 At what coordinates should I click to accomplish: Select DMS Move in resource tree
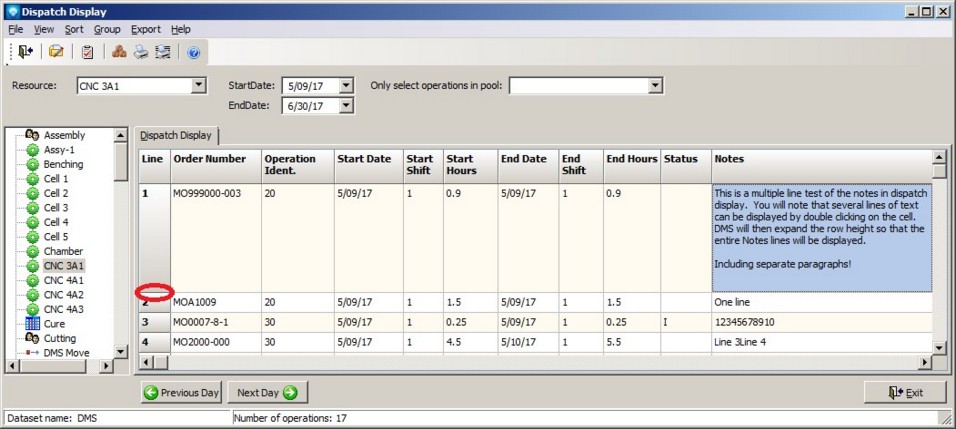coord(68,352)
